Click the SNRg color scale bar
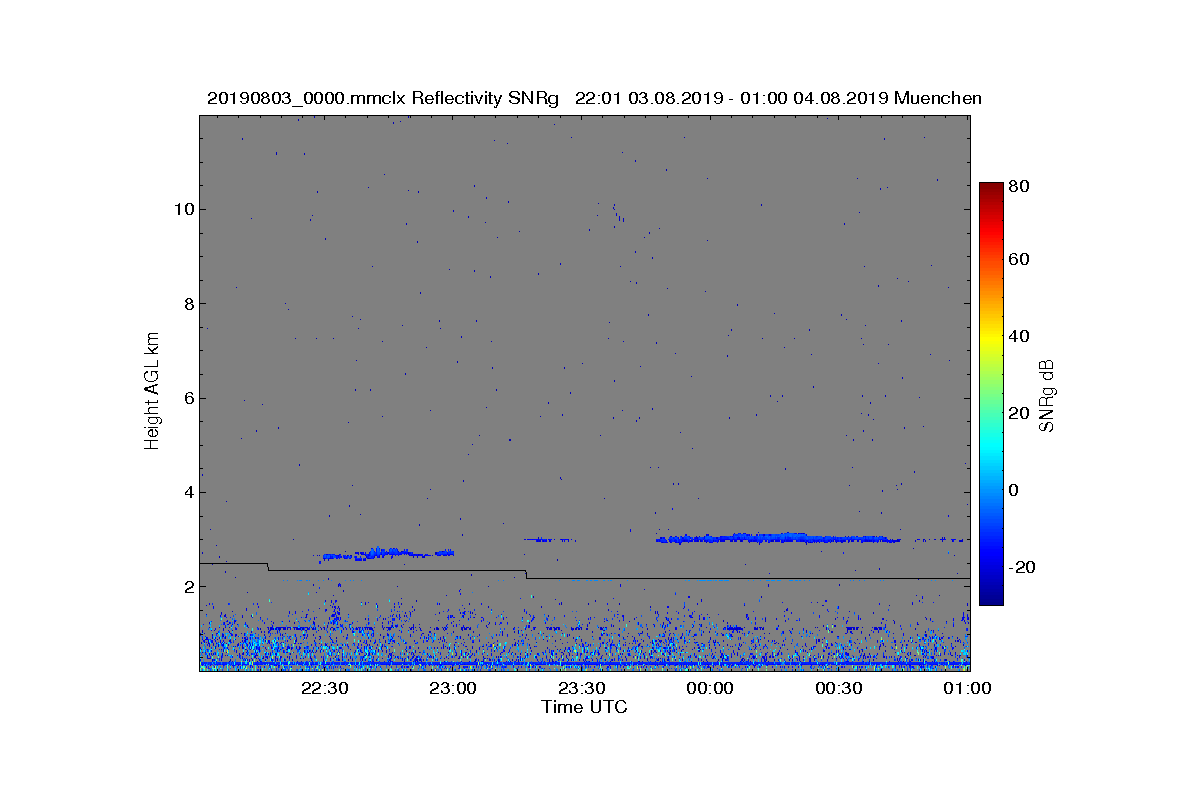This screenshot has width=1200, height=800. click(x=991, y=393)
